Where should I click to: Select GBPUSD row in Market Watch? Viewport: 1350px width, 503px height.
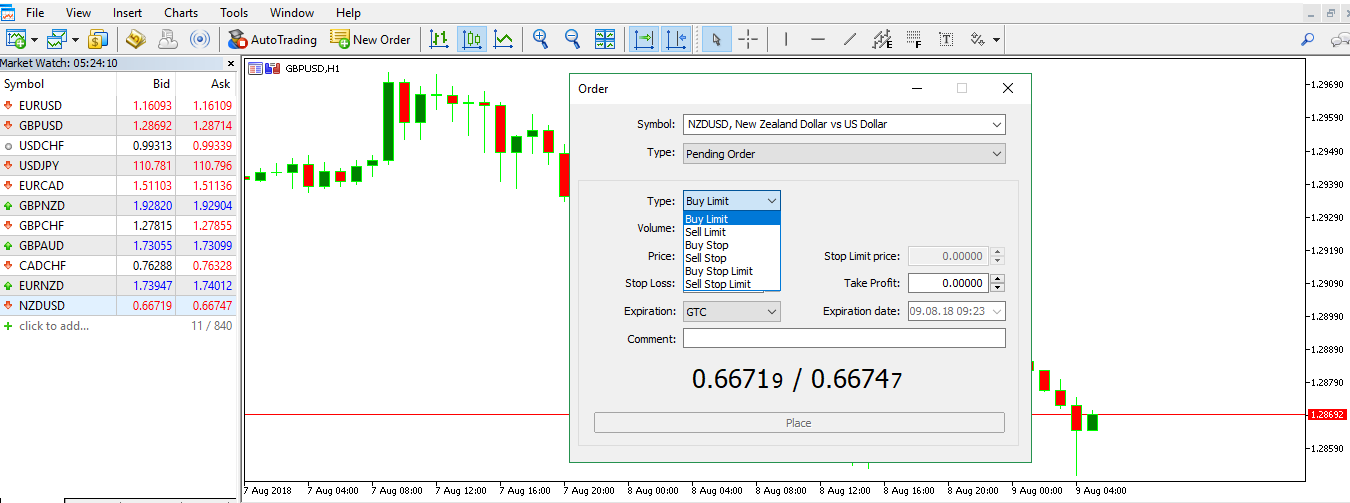pos(118,125)
